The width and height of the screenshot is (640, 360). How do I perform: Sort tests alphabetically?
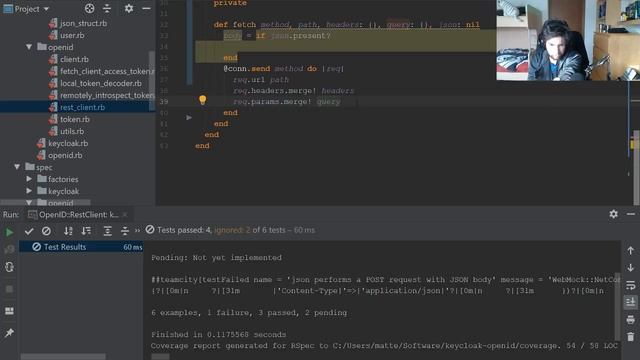pos(68,231)
